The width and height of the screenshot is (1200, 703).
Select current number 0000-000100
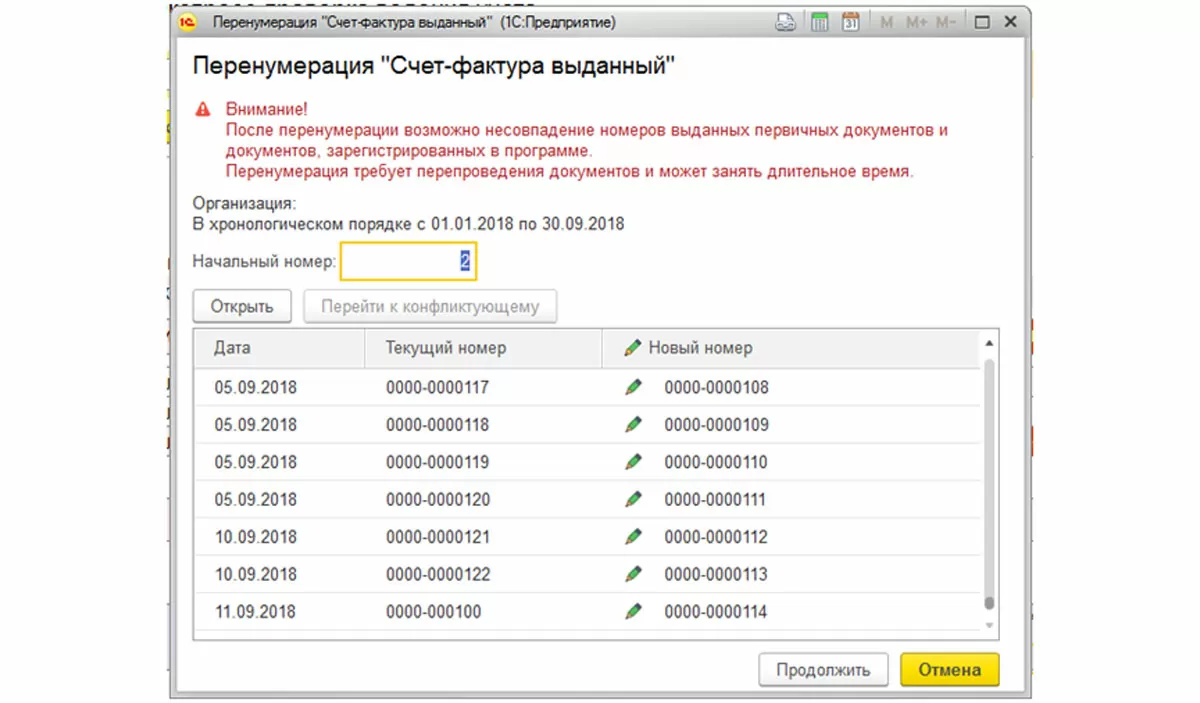434,611
